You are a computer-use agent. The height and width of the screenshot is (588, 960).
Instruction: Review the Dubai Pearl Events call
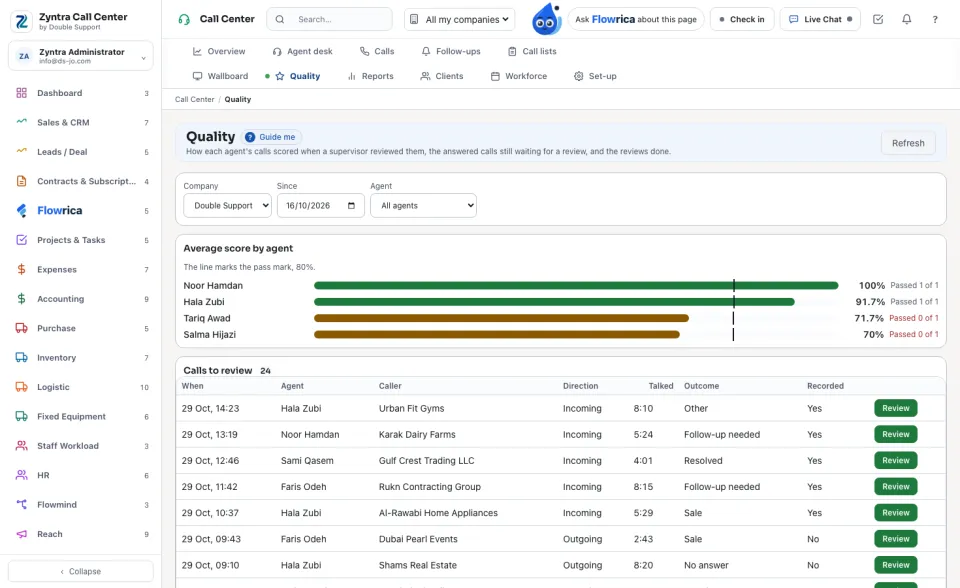(x=896, y=539)
